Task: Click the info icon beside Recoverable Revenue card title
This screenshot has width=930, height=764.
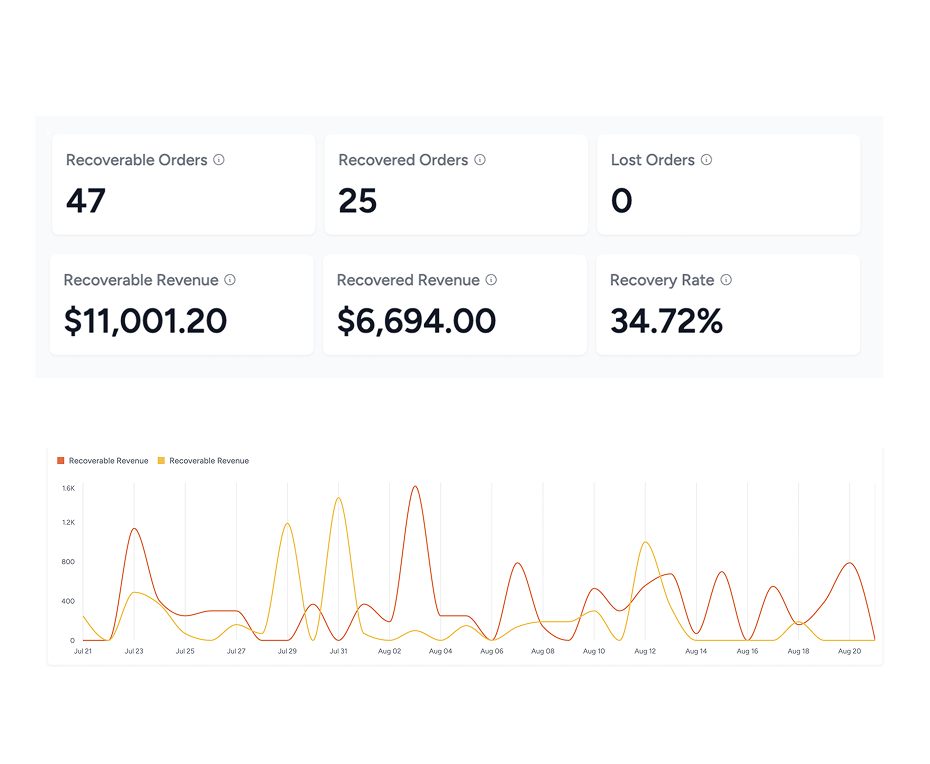Action: (x=230, y=280)
